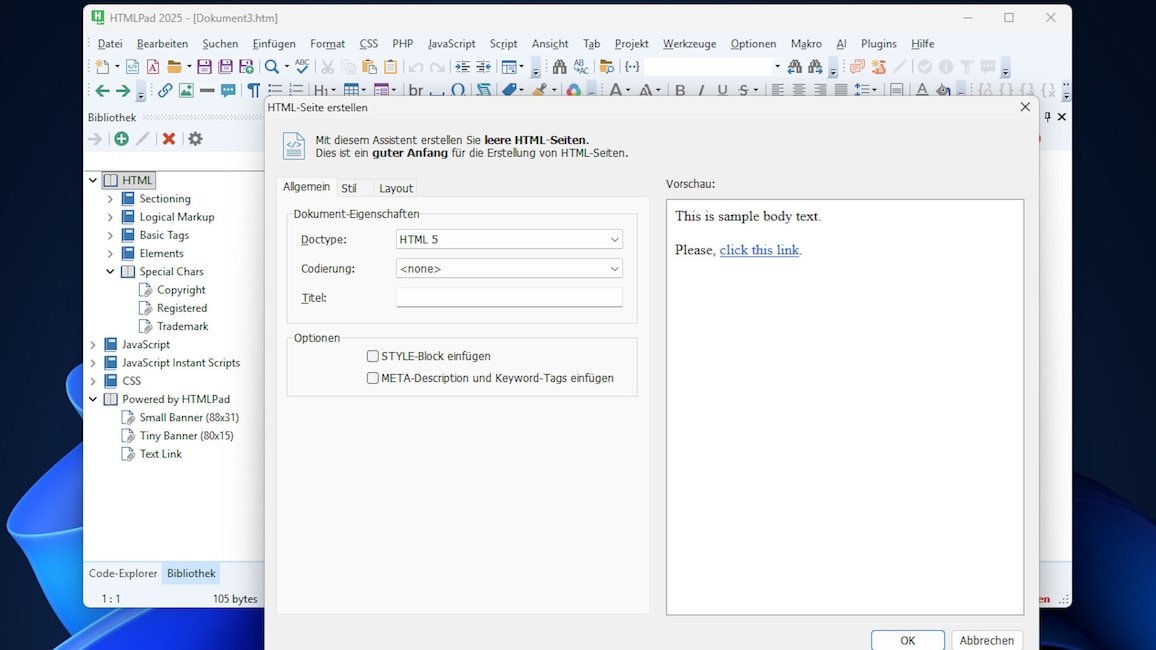Screen dimensions: 1156x650
Task: Check 'META-Description und Keyword-Tags einfügen'
Action: (372, 378)
